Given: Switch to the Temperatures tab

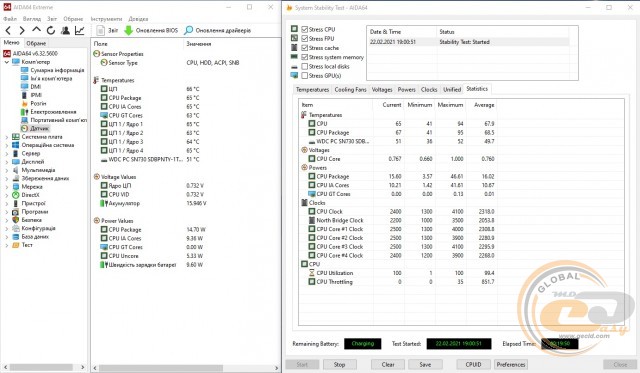Looking at the screenshot, I should (312, 90).
